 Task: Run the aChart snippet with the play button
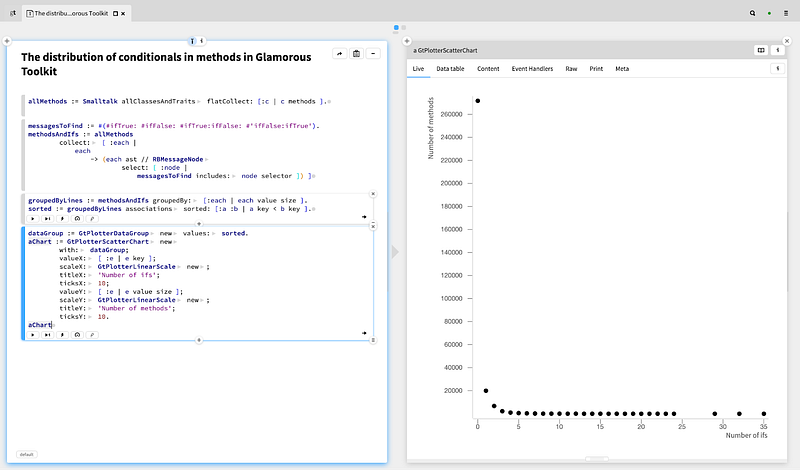32,334
